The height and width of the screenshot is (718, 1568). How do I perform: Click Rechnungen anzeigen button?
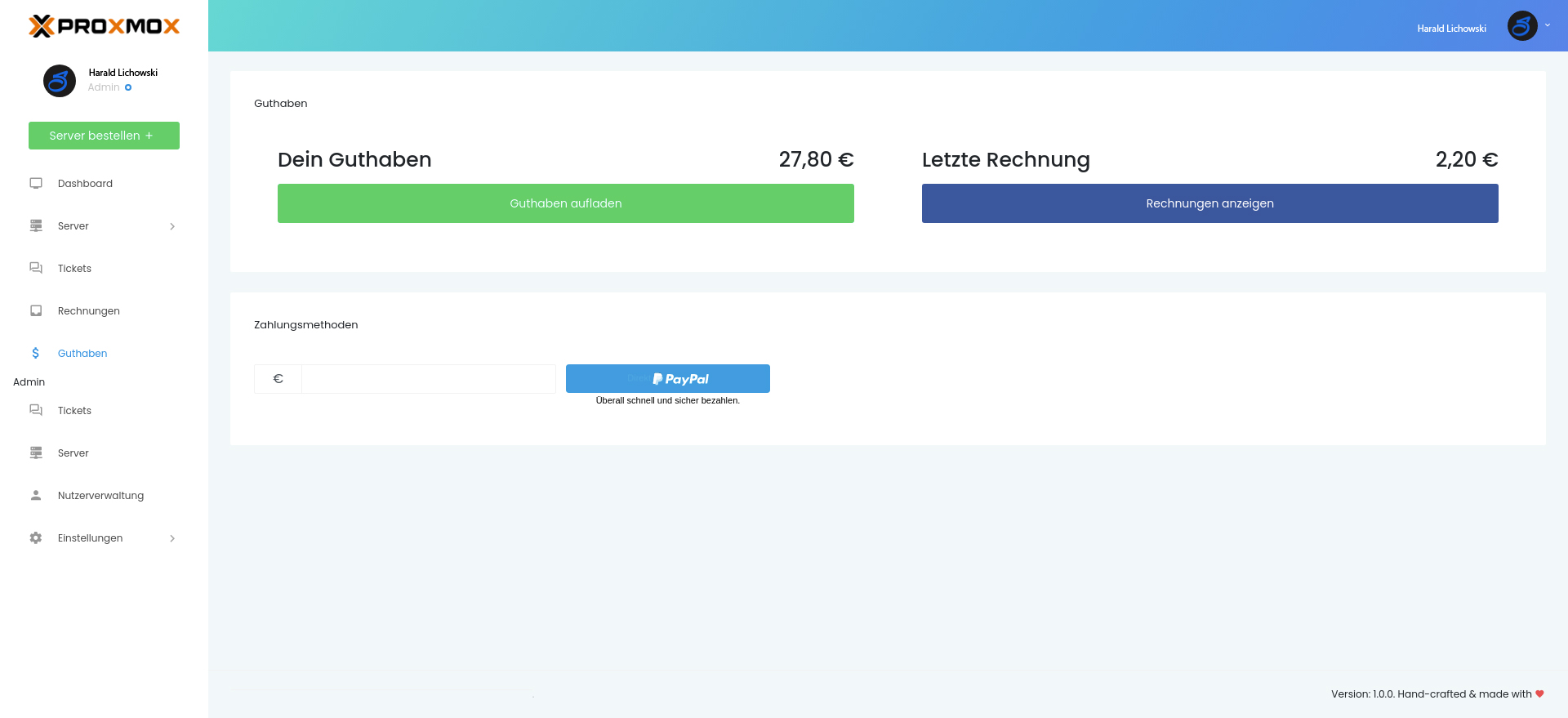pos(1209,203)
